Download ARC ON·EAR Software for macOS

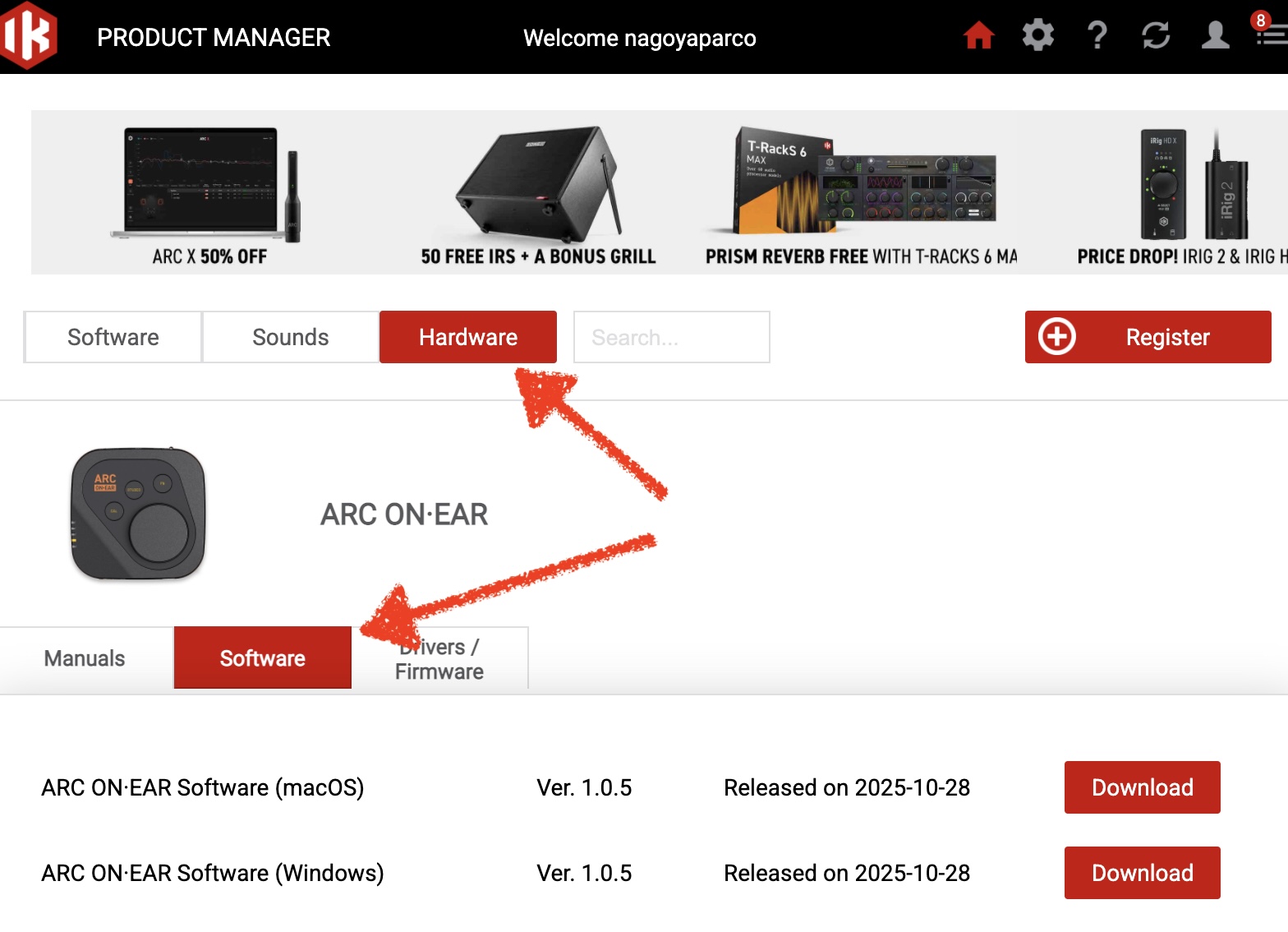point(1142,787)
